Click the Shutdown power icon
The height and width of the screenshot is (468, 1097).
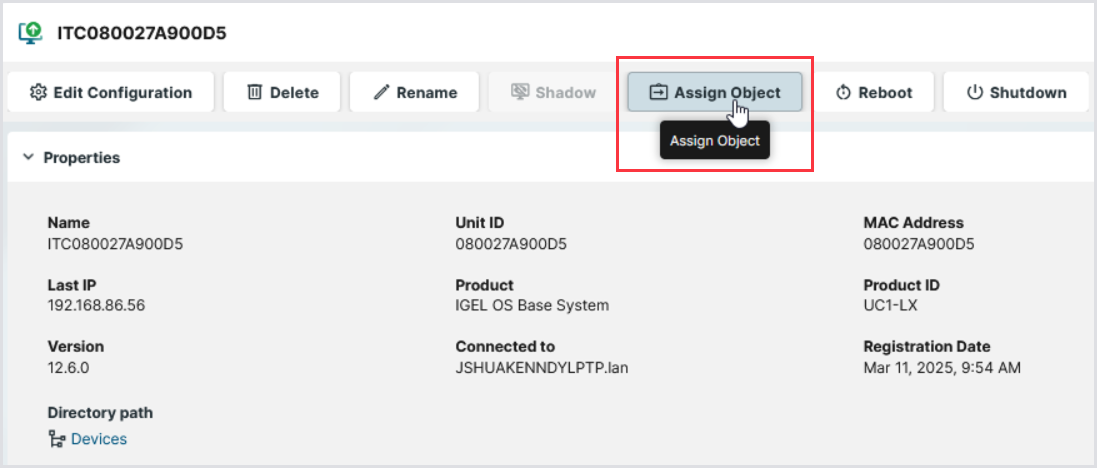[975, 92]
